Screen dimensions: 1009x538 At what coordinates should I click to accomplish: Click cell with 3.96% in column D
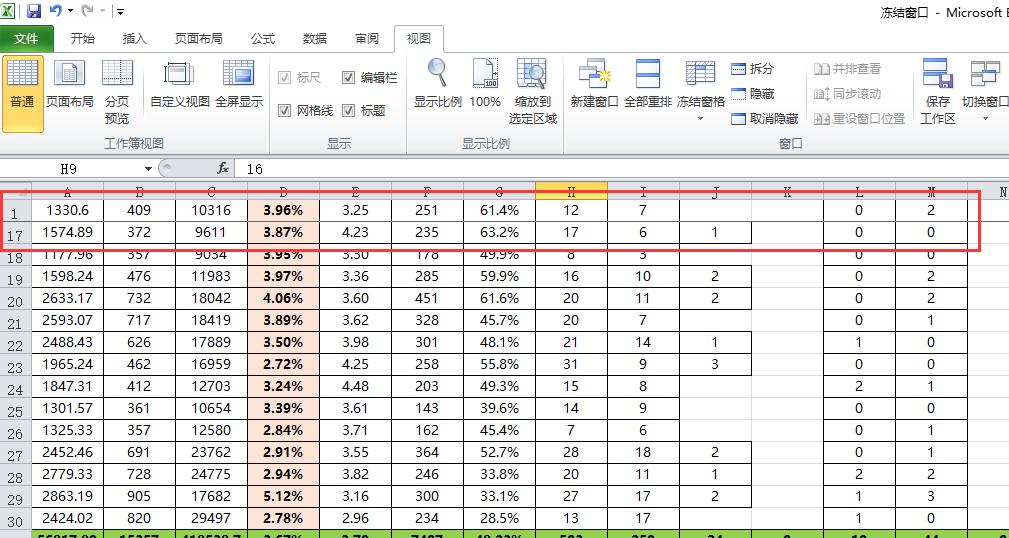pos(283,210)
